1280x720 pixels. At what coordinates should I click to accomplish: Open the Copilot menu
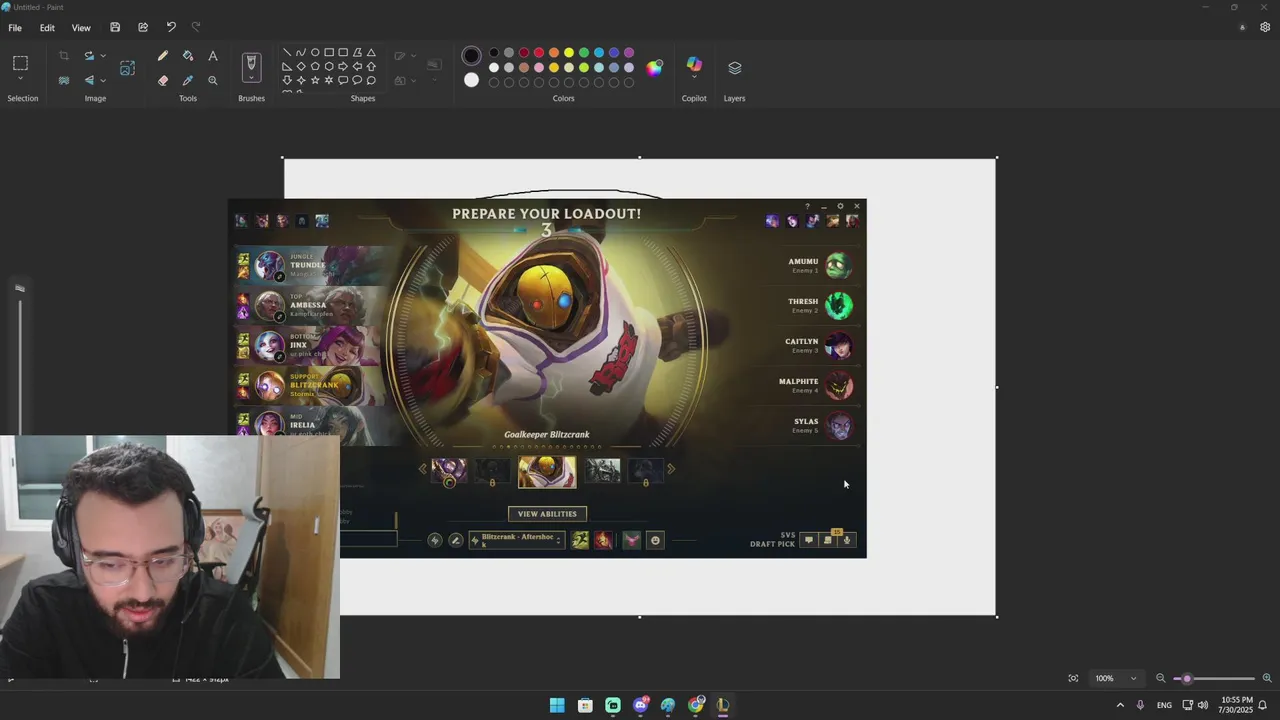[694, 68]
